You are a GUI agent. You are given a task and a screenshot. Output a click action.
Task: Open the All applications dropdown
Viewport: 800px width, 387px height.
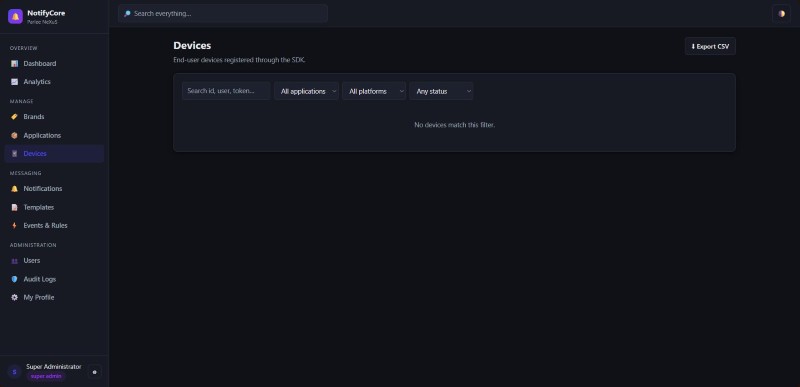tap(306, 91)
